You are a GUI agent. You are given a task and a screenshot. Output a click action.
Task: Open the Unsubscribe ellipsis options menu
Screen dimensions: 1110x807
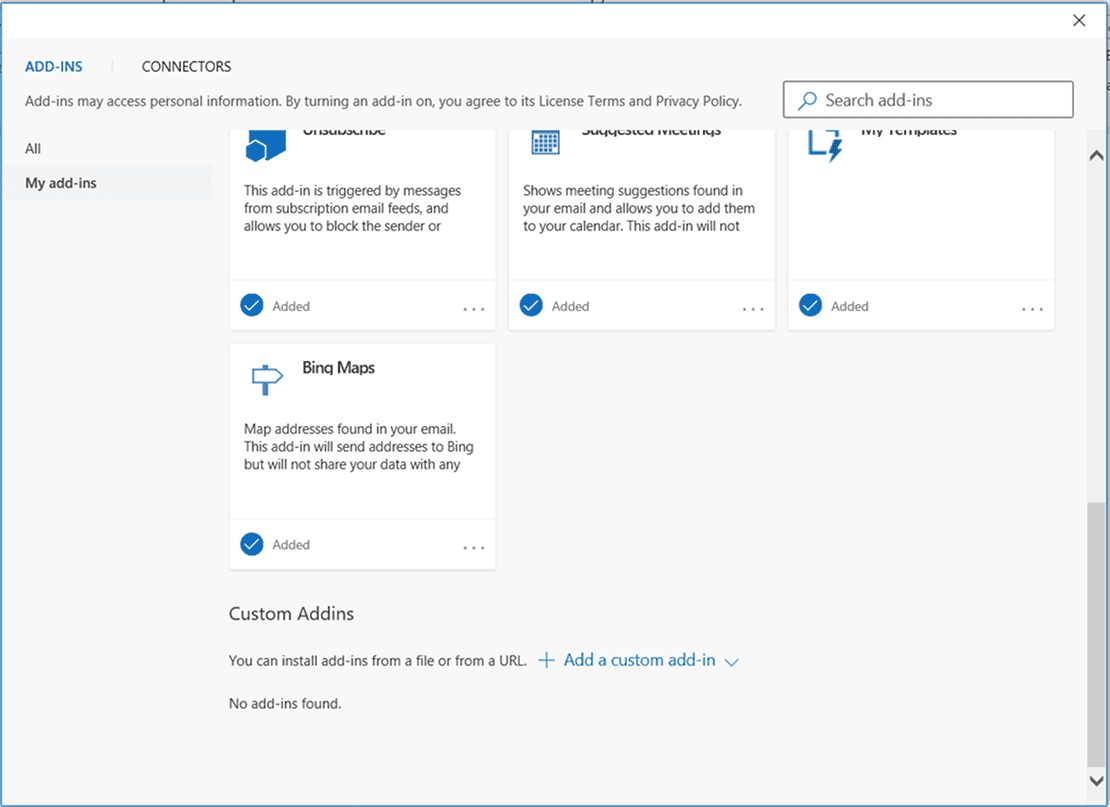(x=472, y=309)
